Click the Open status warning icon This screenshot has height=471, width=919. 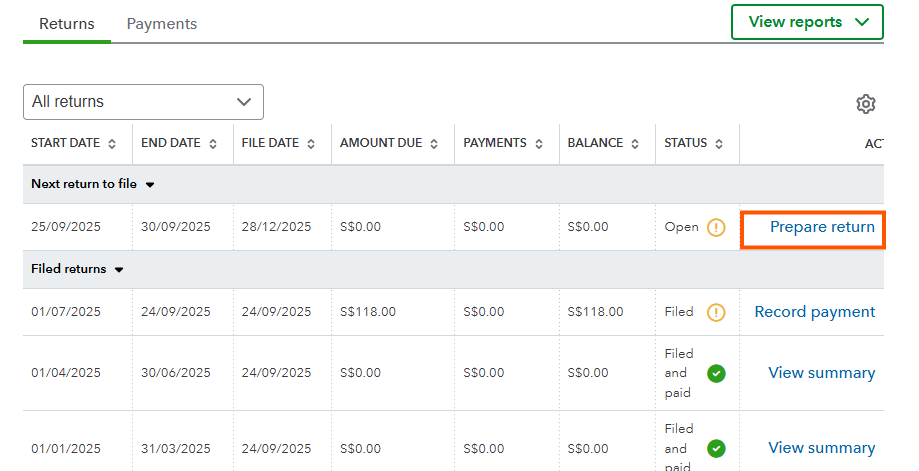(x=716, y=227)
